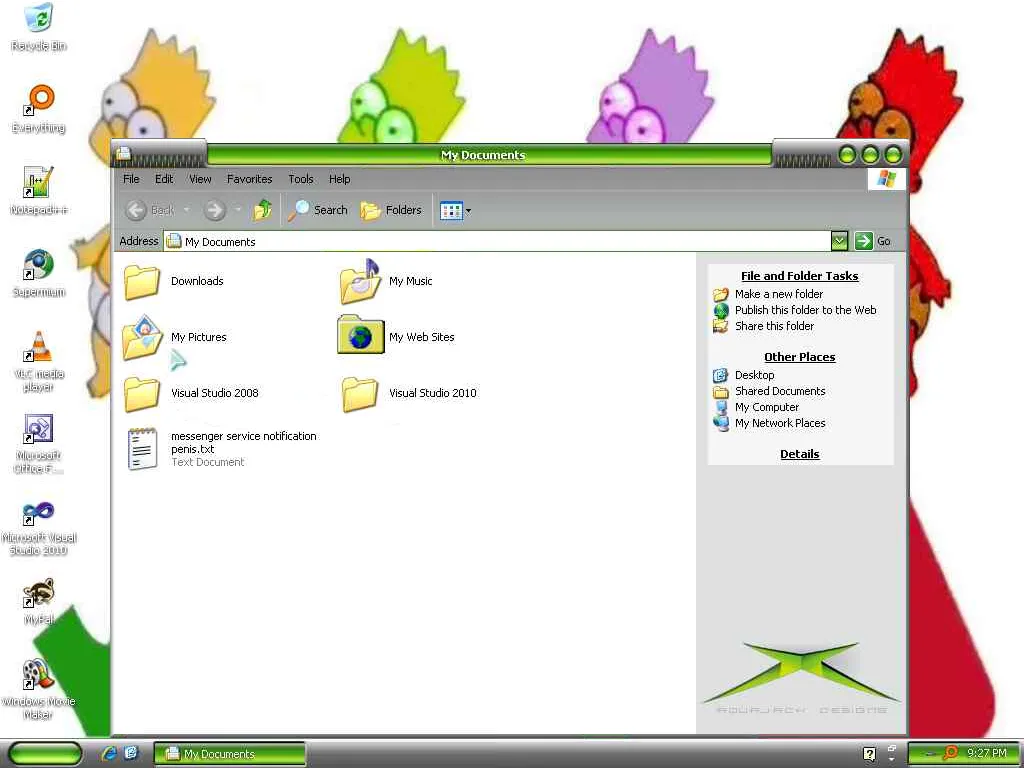
Task: Expand the Forward history dropdown arrow
Action: click(238, 210)
